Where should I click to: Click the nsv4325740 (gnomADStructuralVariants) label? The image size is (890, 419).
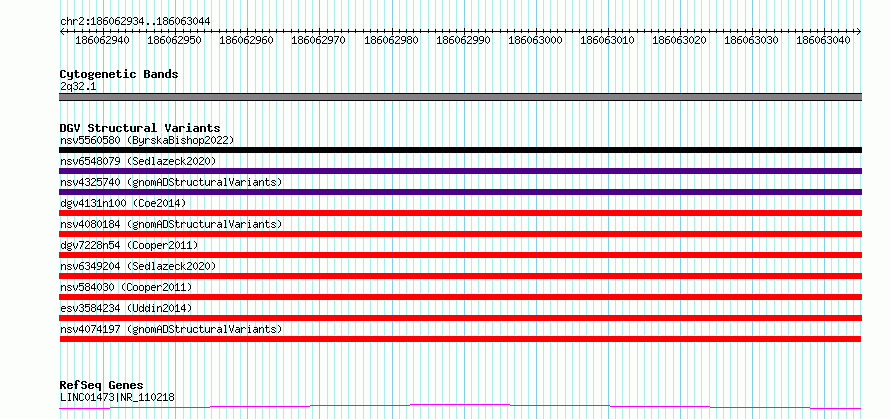pos(171,182)
